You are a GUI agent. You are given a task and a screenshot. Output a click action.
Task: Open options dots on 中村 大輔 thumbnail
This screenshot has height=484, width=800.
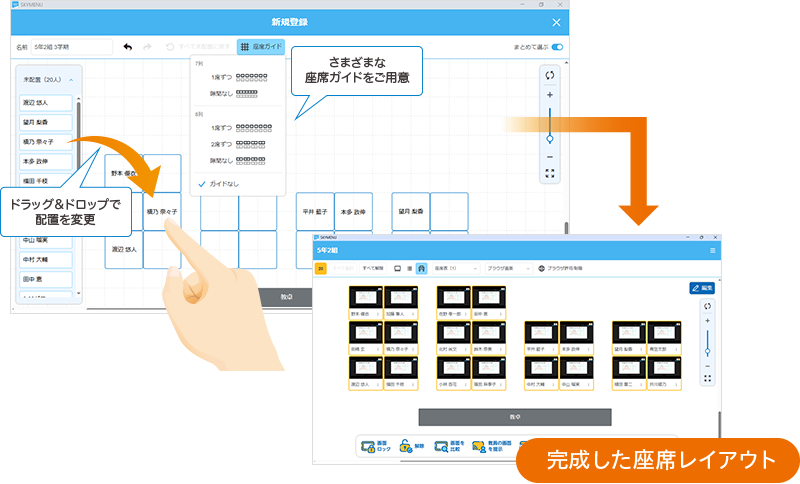coord(554,385)
